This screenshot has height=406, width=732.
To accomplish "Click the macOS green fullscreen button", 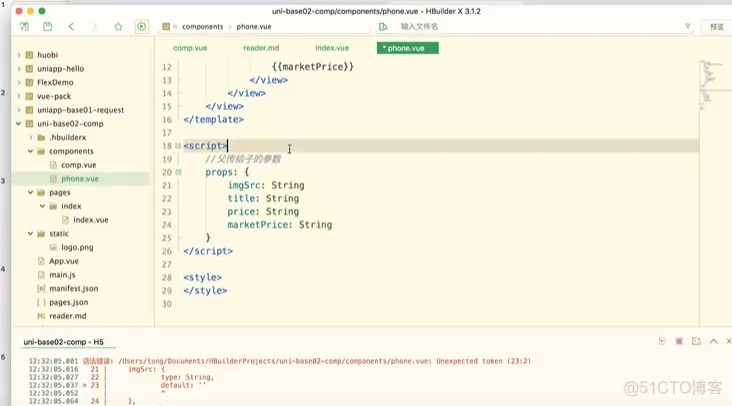I will point(42,11).
